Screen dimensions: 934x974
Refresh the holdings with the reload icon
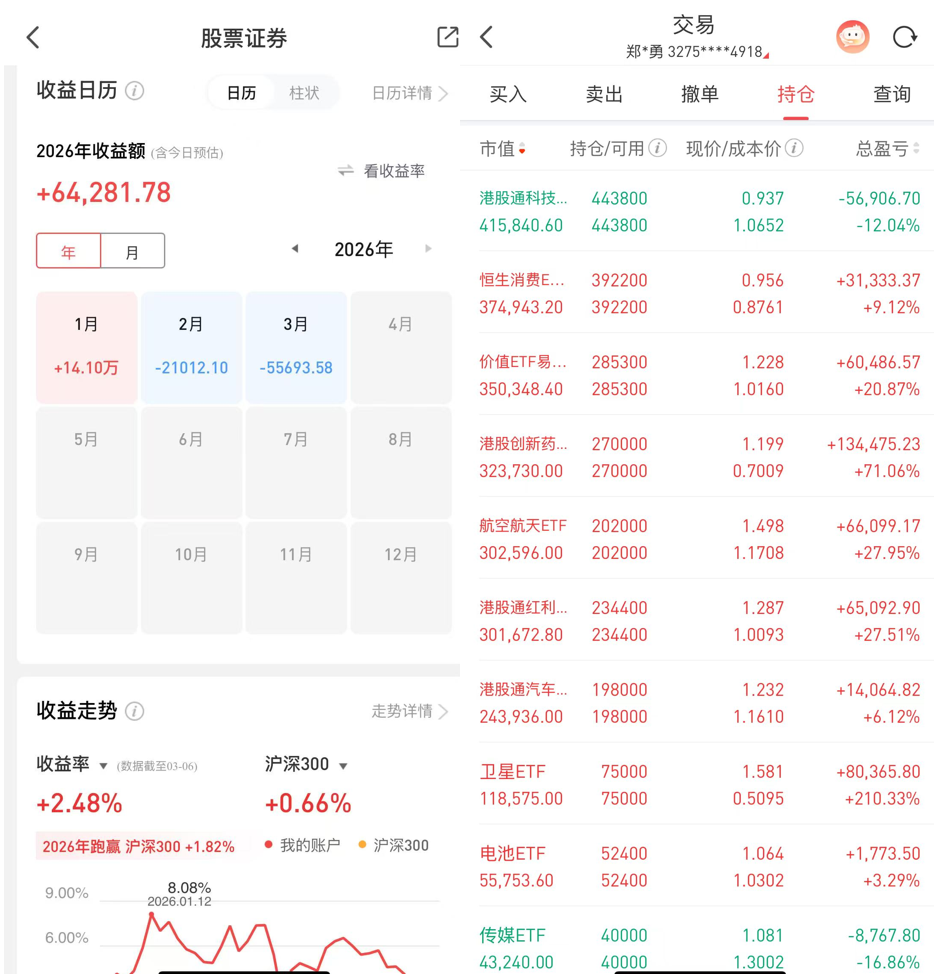click(905, 37)
